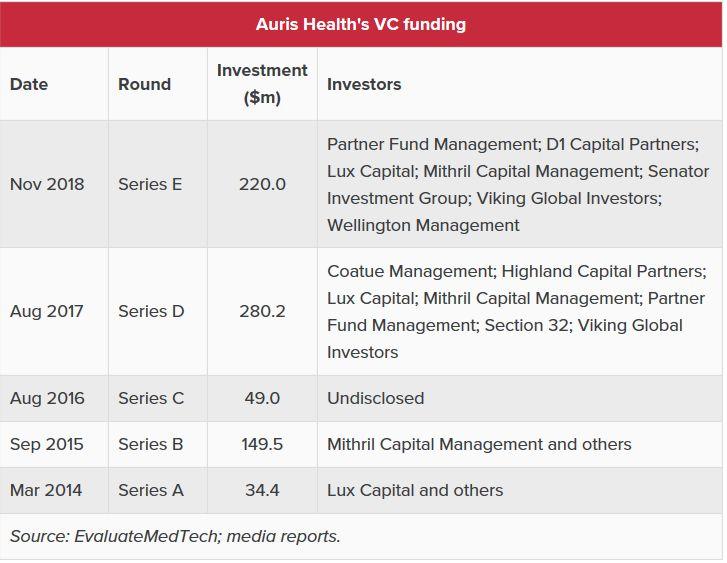Viewport: 727px width, 563px height.
Task: Select the Series A round cell
Action: pyautogui.click(x=151, y=490)
